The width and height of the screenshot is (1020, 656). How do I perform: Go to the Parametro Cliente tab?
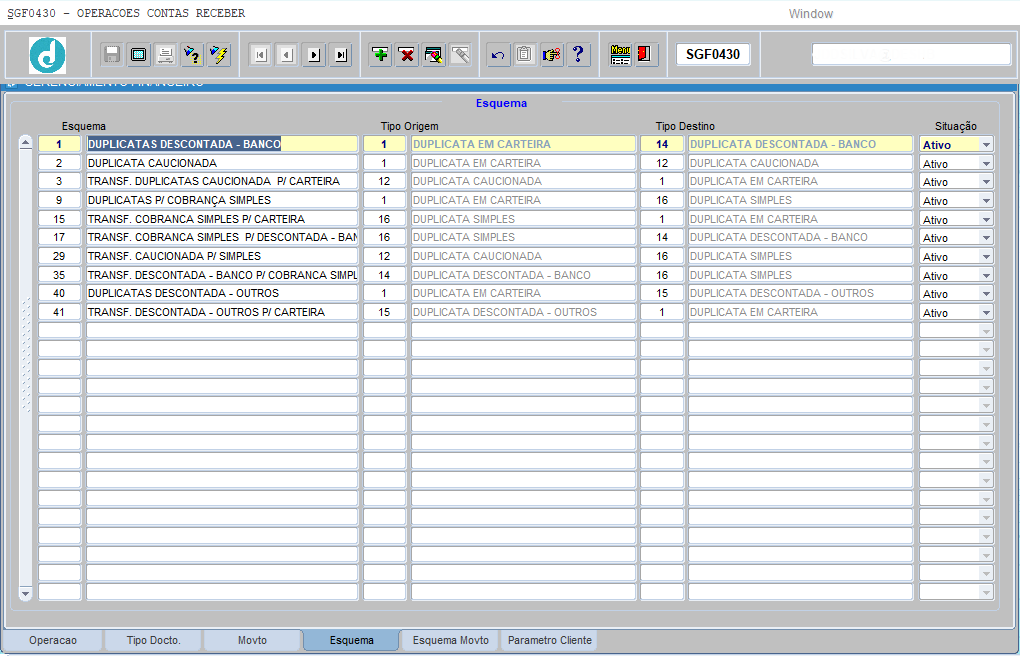pos(550,640)
